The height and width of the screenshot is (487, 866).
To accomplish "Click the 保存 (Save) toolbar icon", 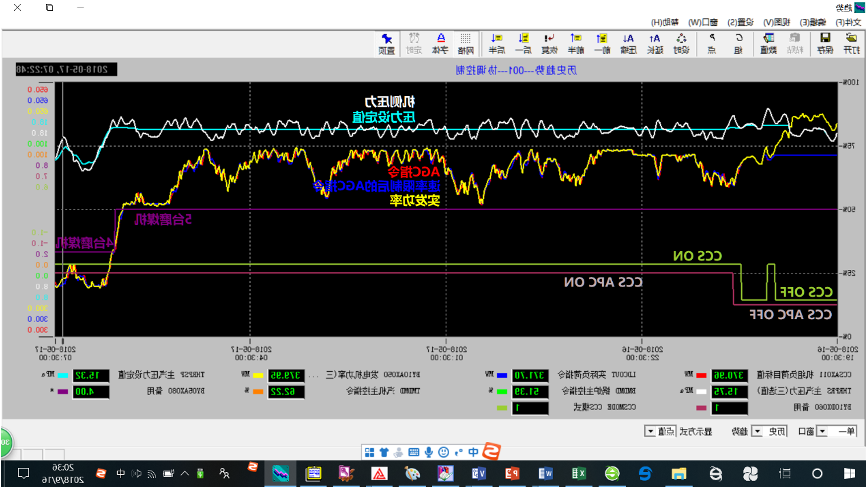I will 825,43.
